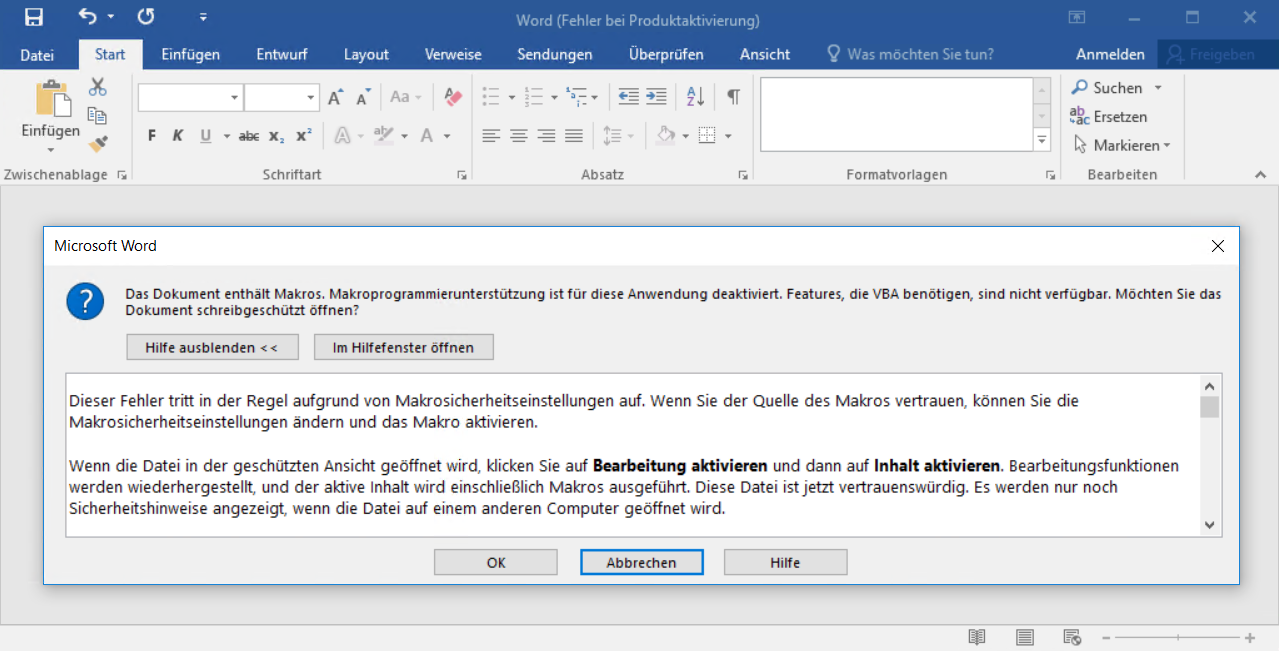Open the multilevel list dropdown arrow
Image resolution: width=1279 pixels, height=651 pixels.
(595, 97)
